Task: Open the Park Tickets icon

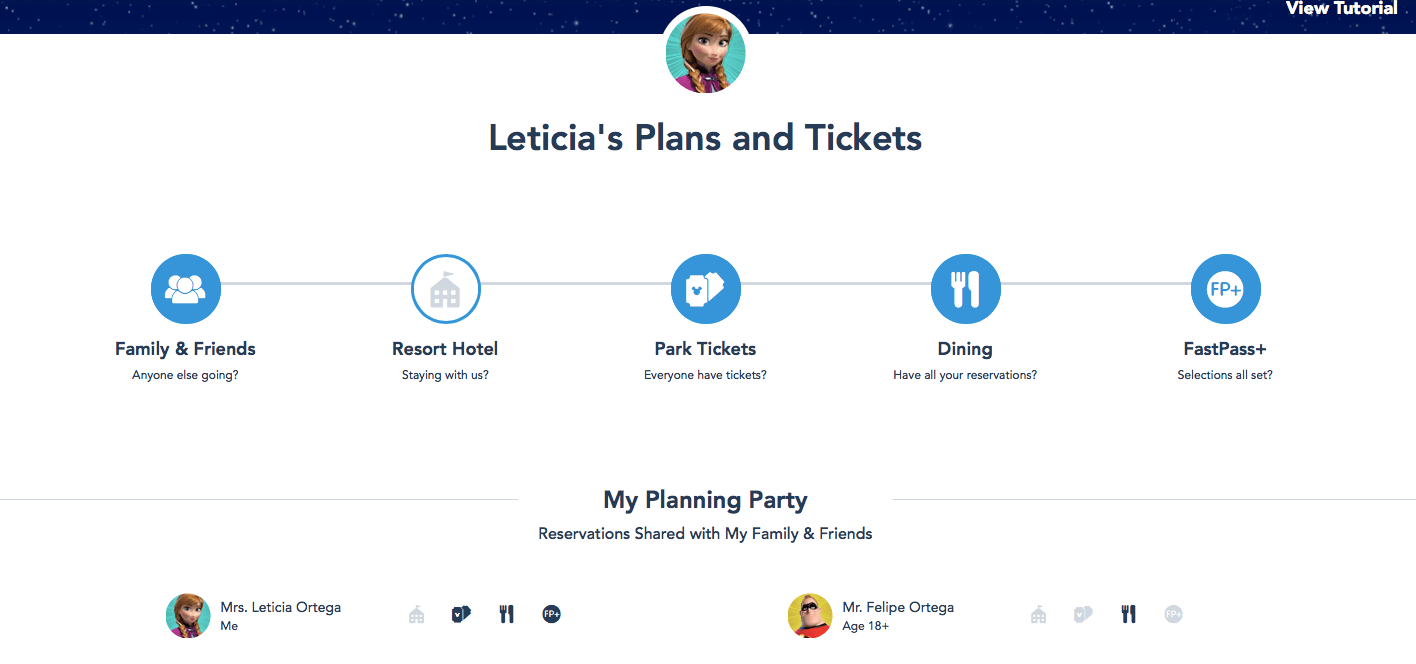Action: pos(705,289)
